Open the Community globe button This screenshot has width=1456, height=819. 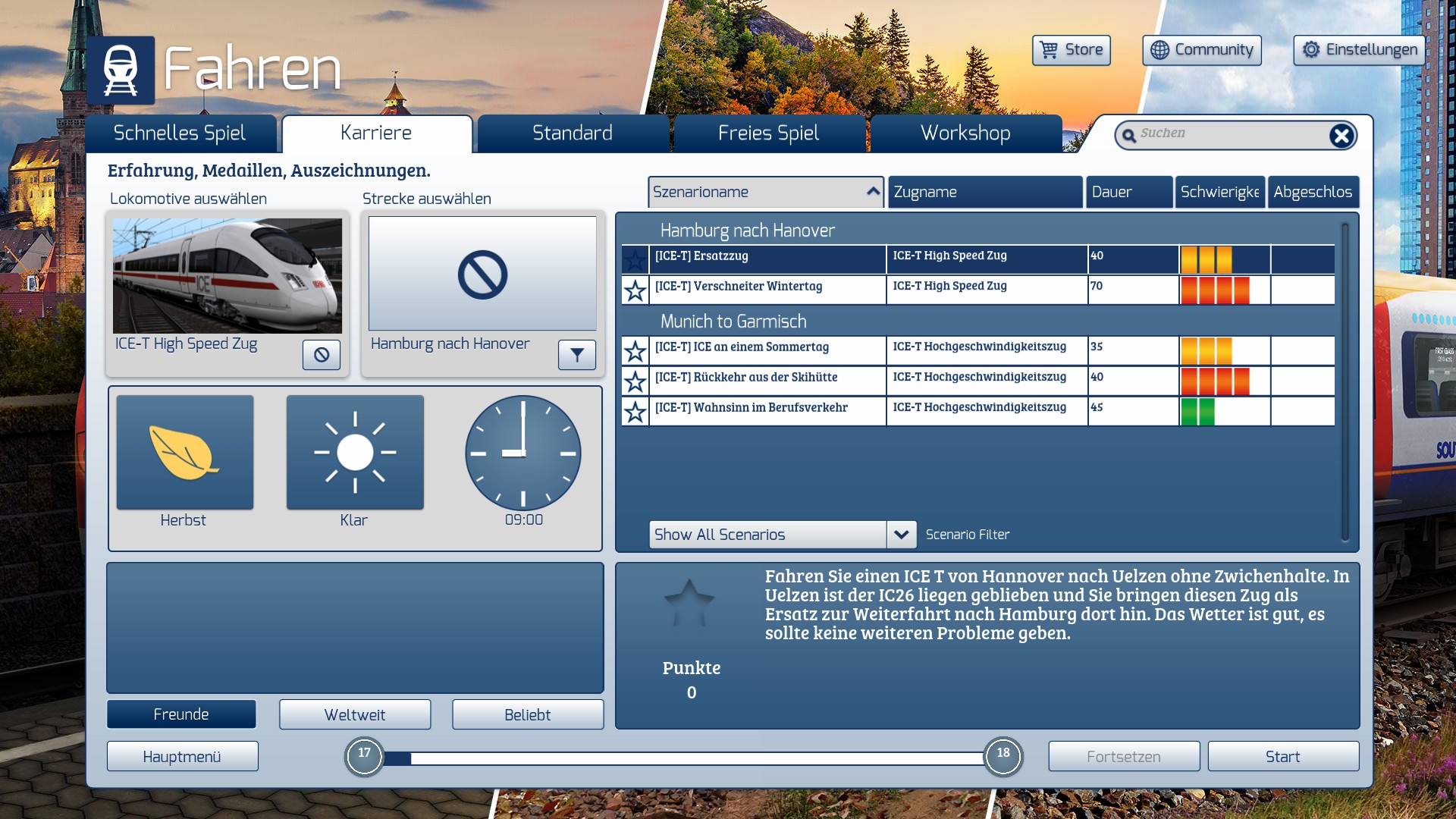coord(1201,50)
